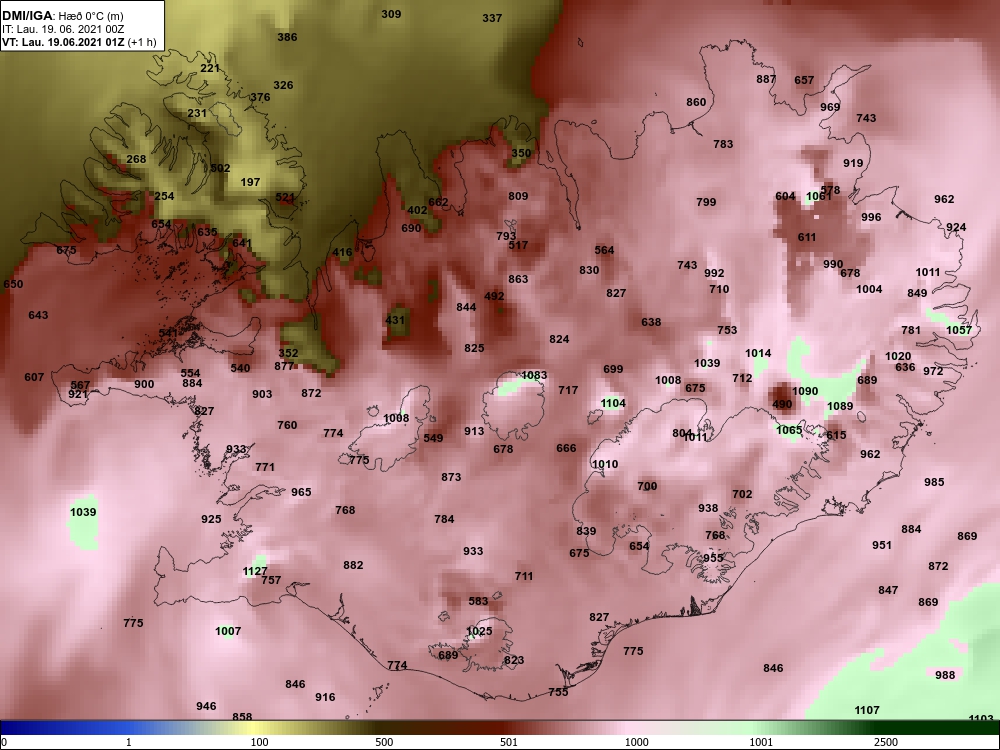Click the map value 657
The image size is (1000, 750).
[804, 80]
